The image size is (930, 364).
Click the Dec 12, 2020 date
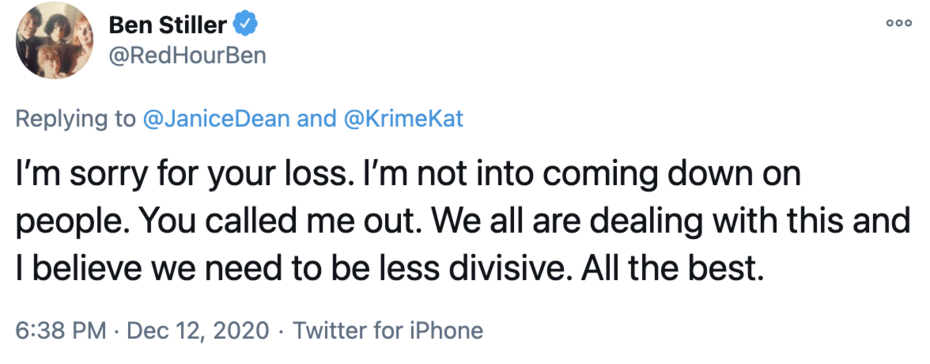point(198,330)
